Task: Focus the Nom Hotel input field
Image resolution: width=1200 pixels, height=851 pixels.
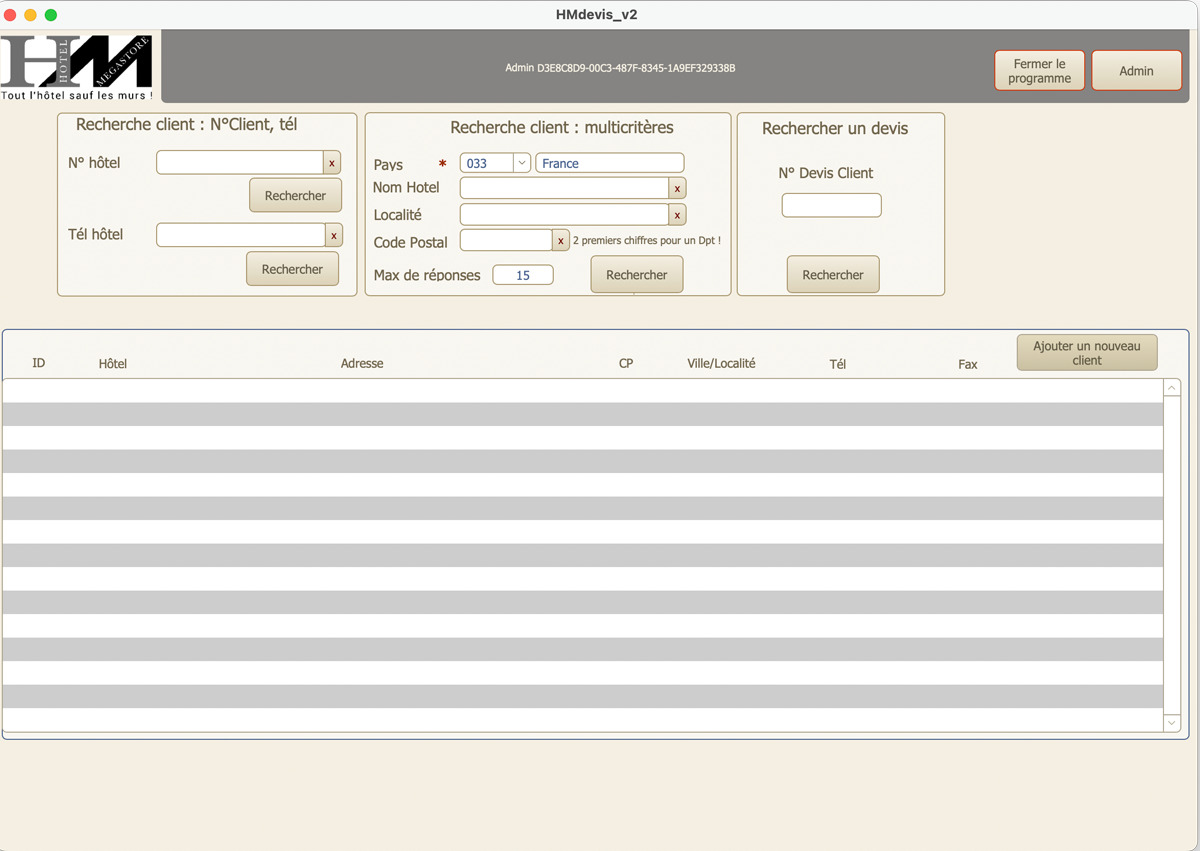Action: click(x=564, y=188)
